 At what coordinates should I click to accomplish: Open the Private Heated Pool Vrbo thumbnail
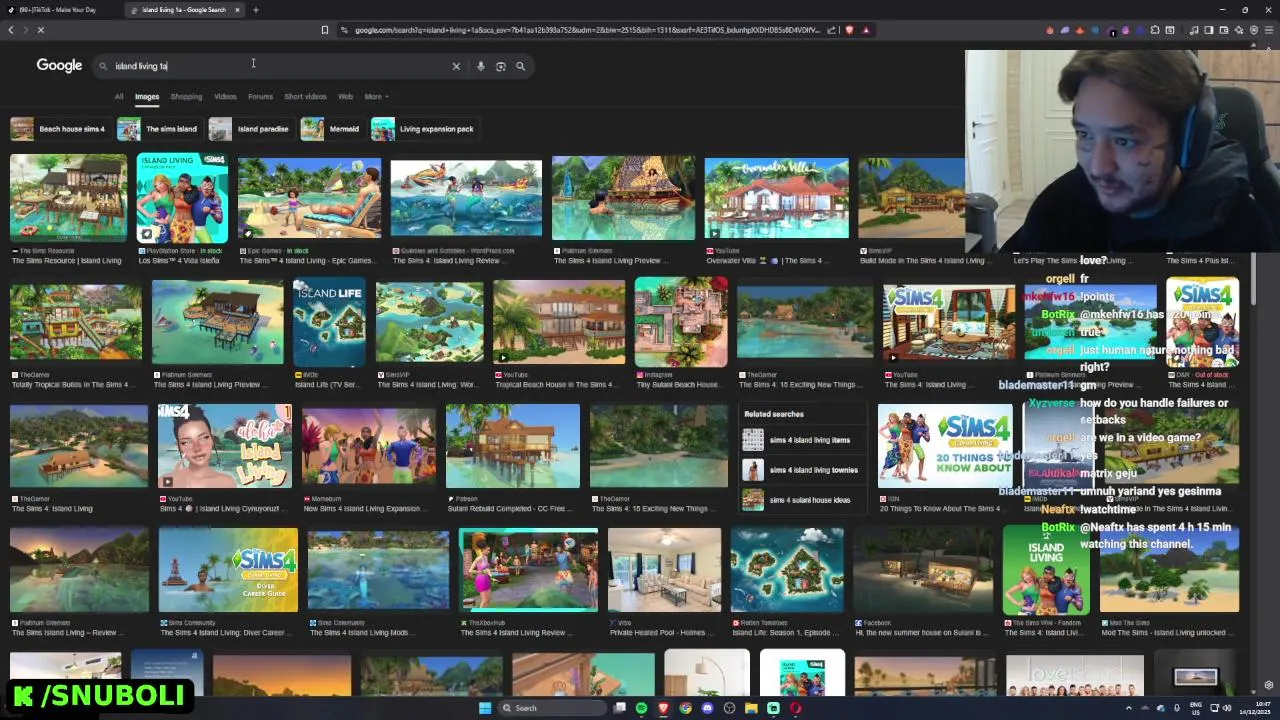point(664,570)
